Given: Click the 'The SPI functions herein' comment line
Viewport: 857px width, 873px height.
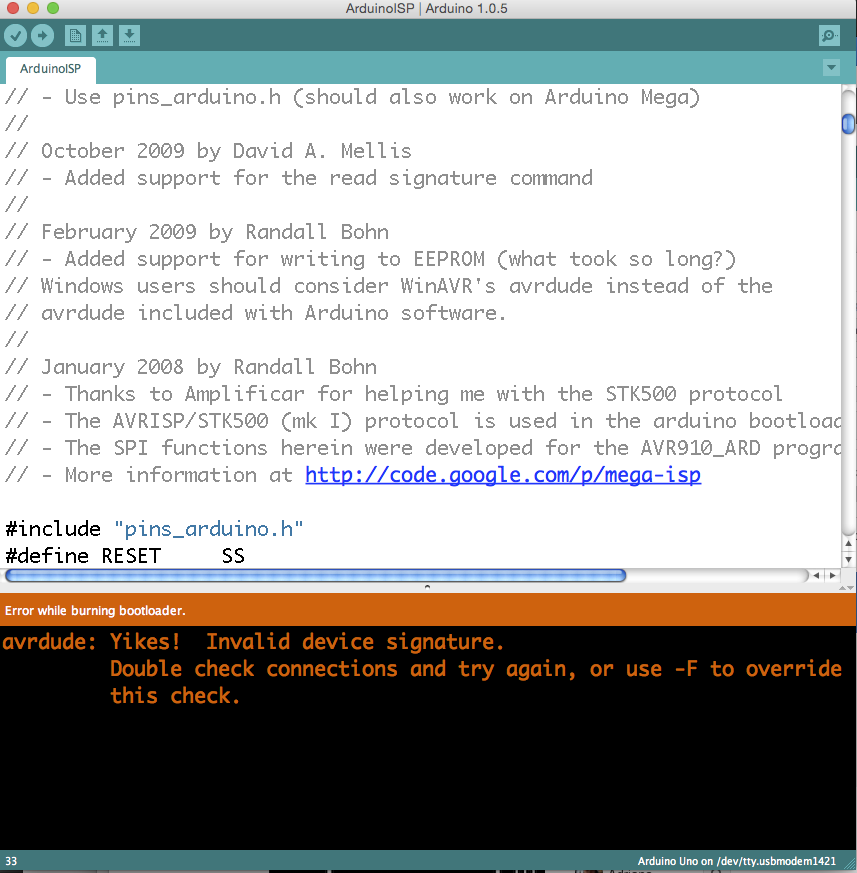Looking at the screenshot, I should point(423,448).
